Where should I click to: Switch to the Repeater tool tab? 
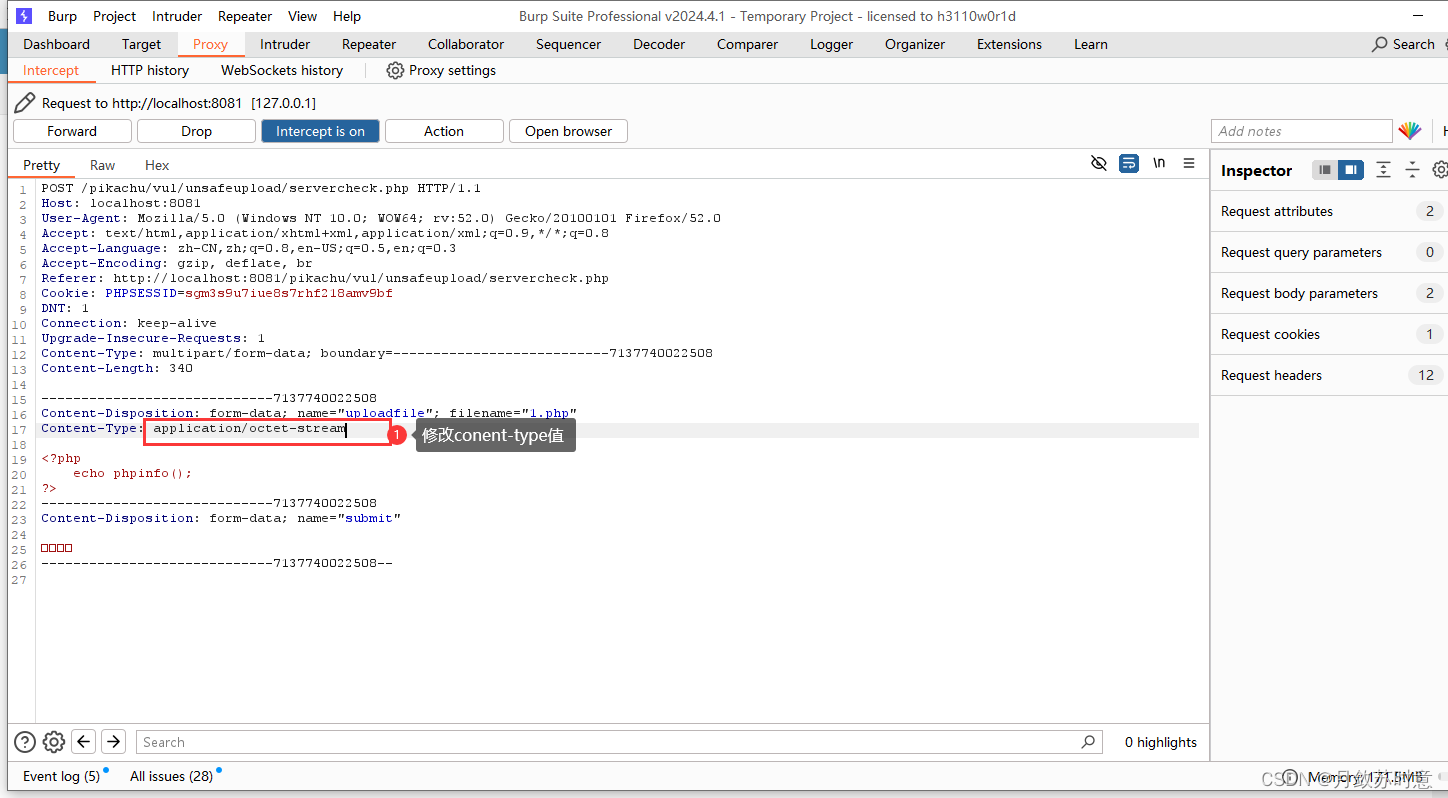[369, 44]
